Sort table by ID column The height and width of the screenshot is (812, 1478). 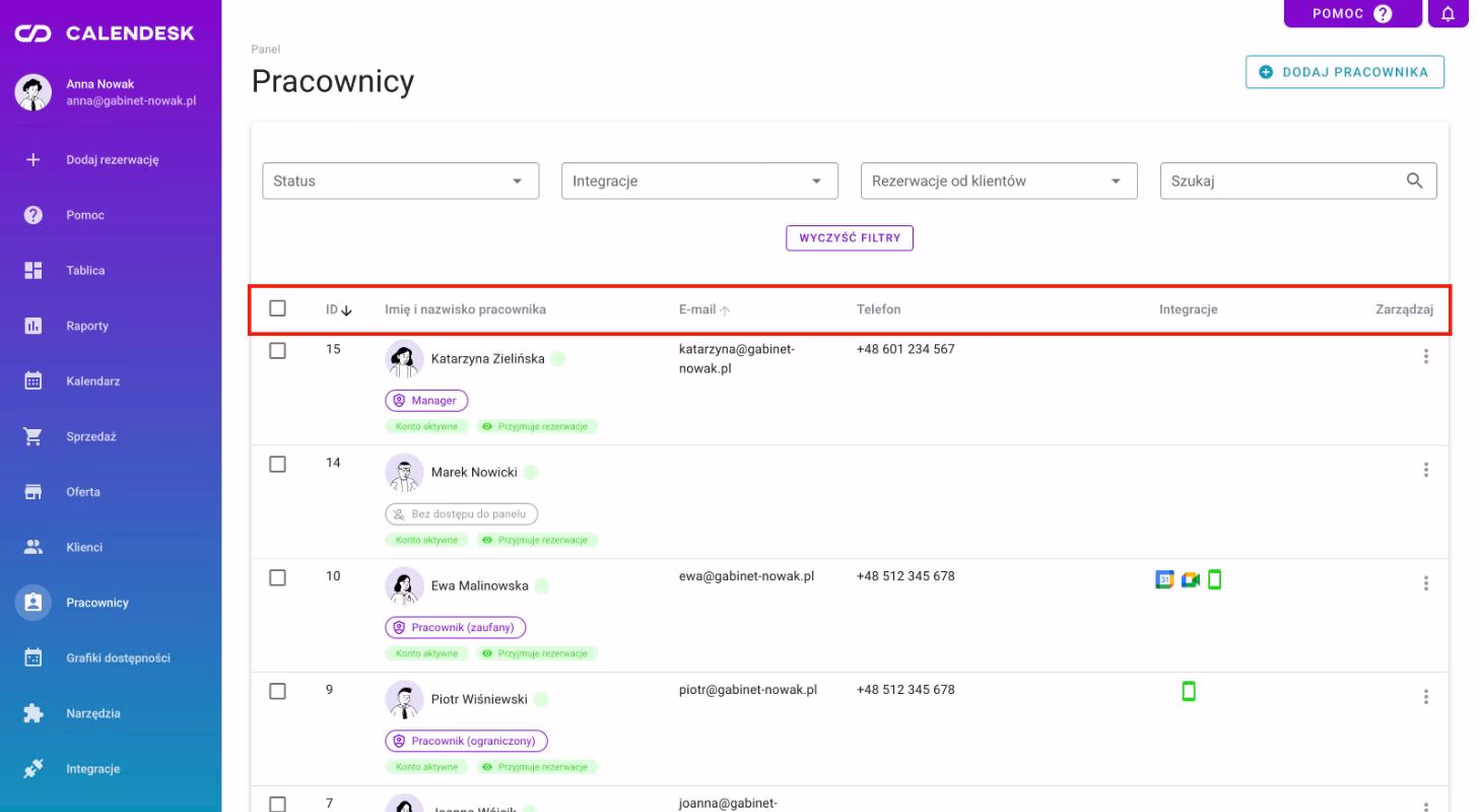(339, 310)
